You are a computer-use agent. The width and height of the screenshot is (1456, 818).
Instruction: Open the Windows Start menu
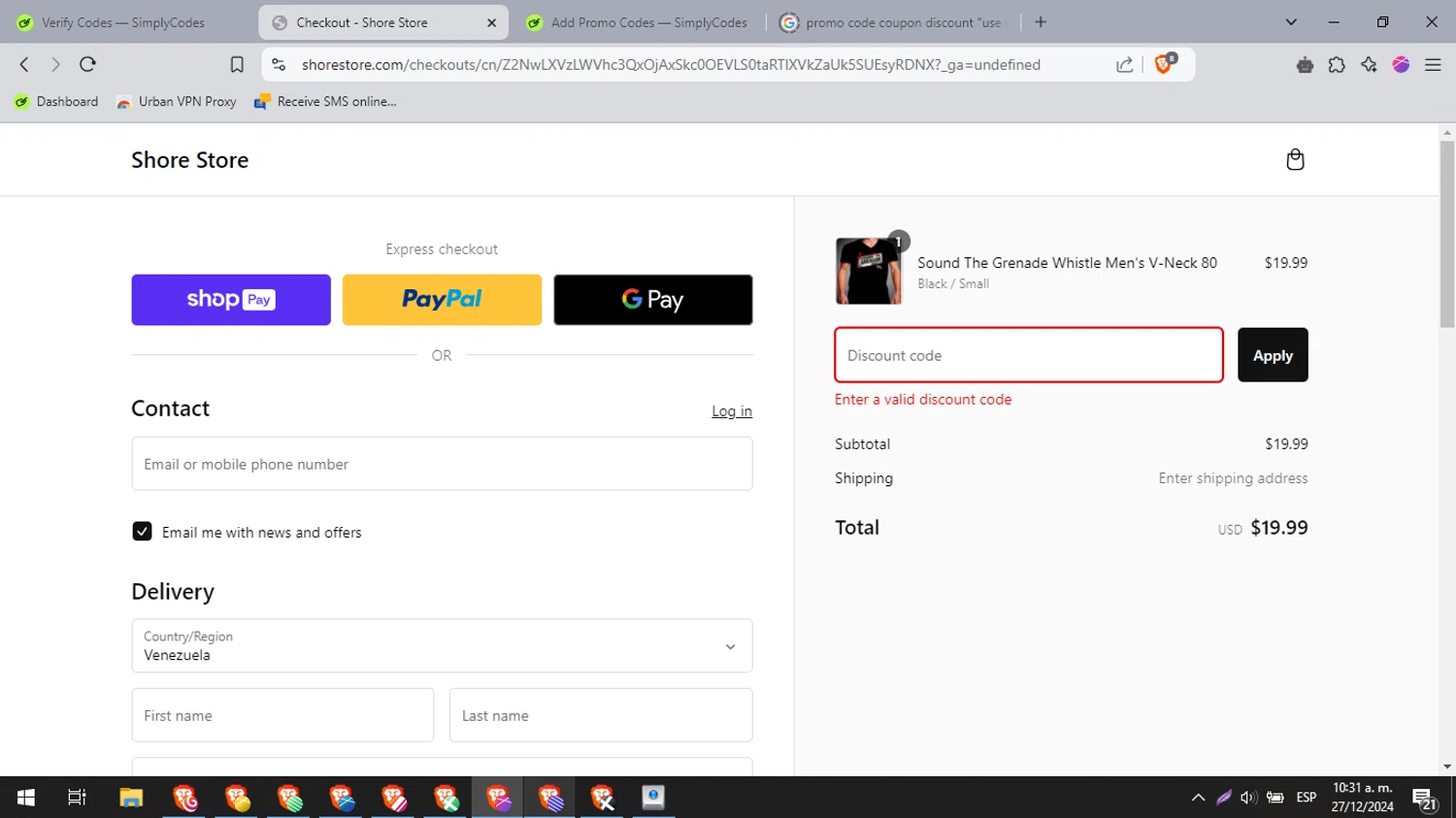26,798
